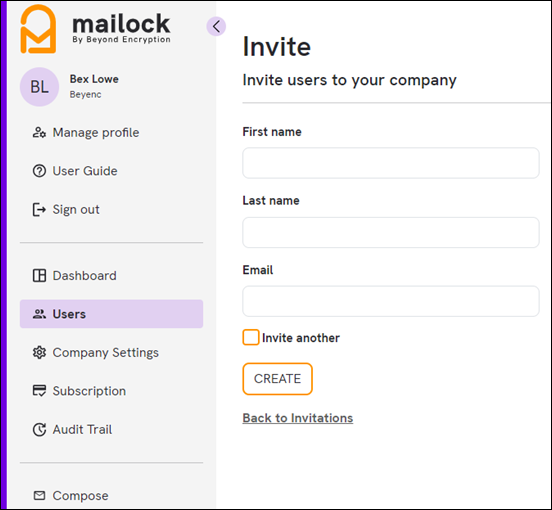Collapse sidebar with the chevron button
This screenshot has height=510, width=552.
pyautogui.click(x=216, y=26)
